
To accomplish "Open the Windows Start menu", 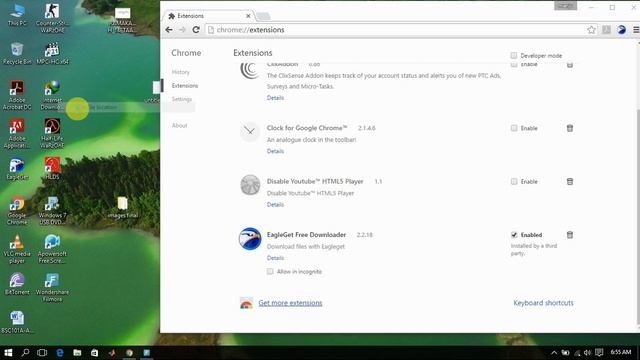I will 8,352.
